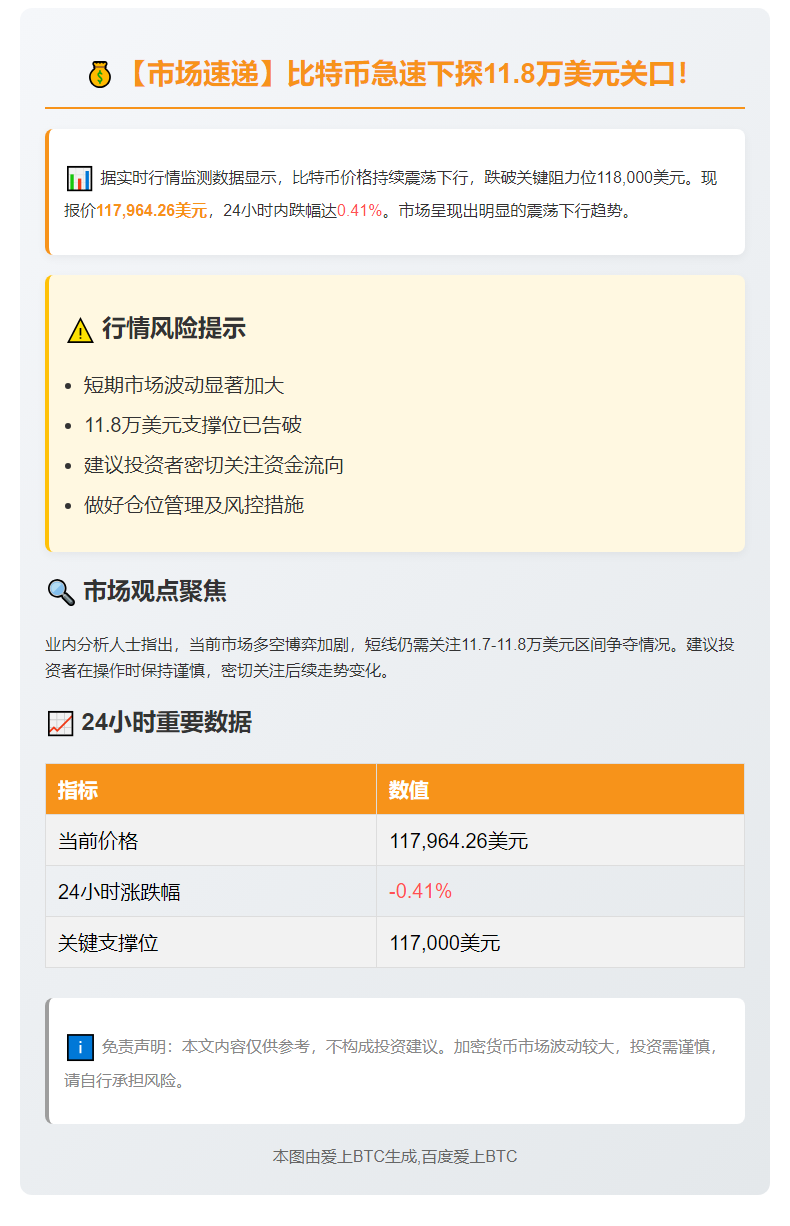Click the orange price 117,964.26美元 text

point(151,211)
